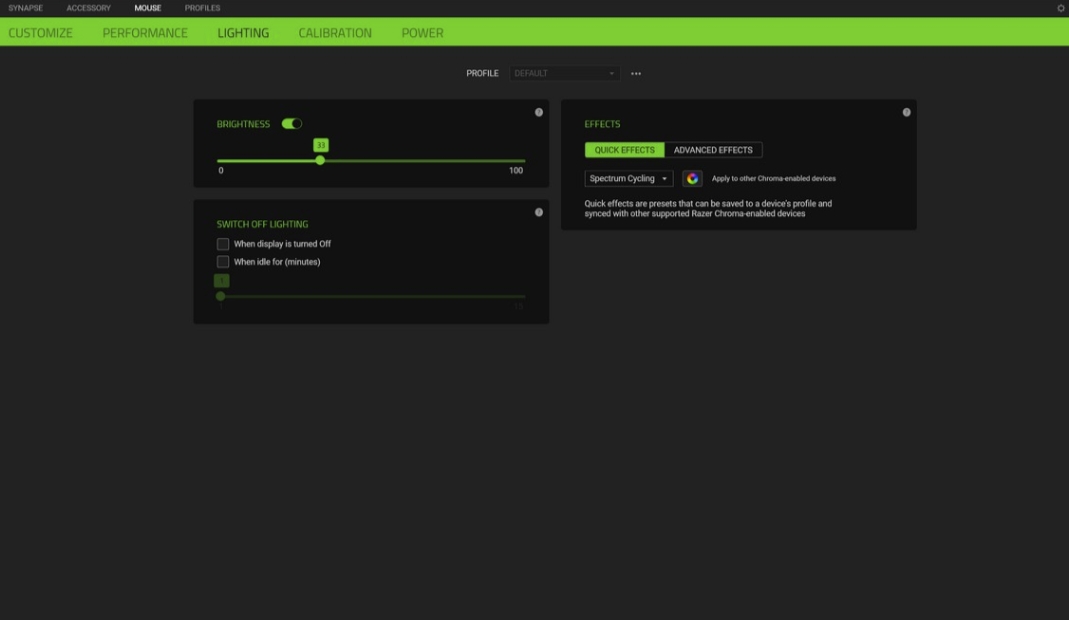The image size is (1069, 620).
Task: Open settings gear in top right corner
Action: point(1061,8)
